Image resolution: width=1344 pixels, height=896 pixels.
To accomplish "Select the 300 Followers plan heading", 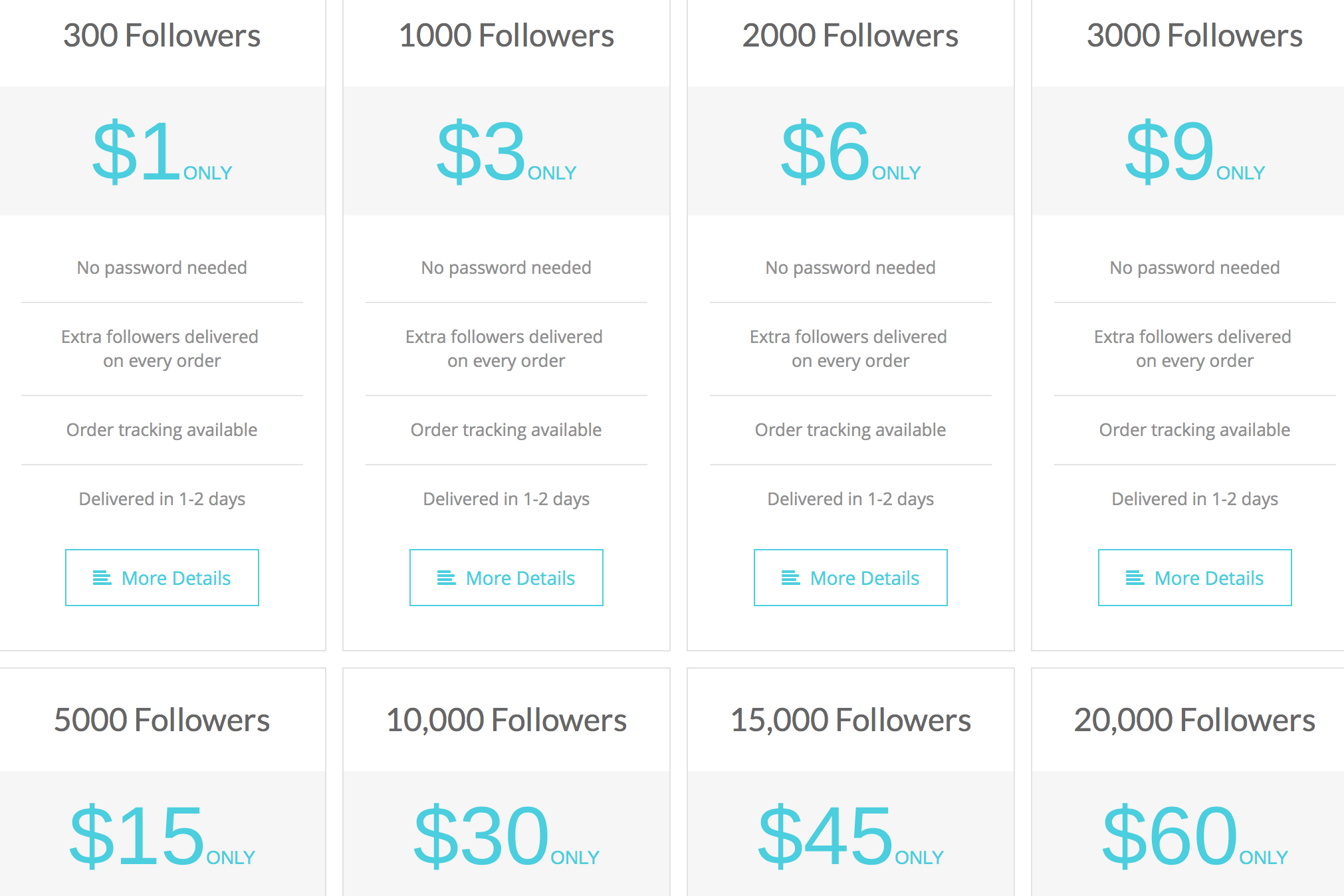I will pos(162,36).
